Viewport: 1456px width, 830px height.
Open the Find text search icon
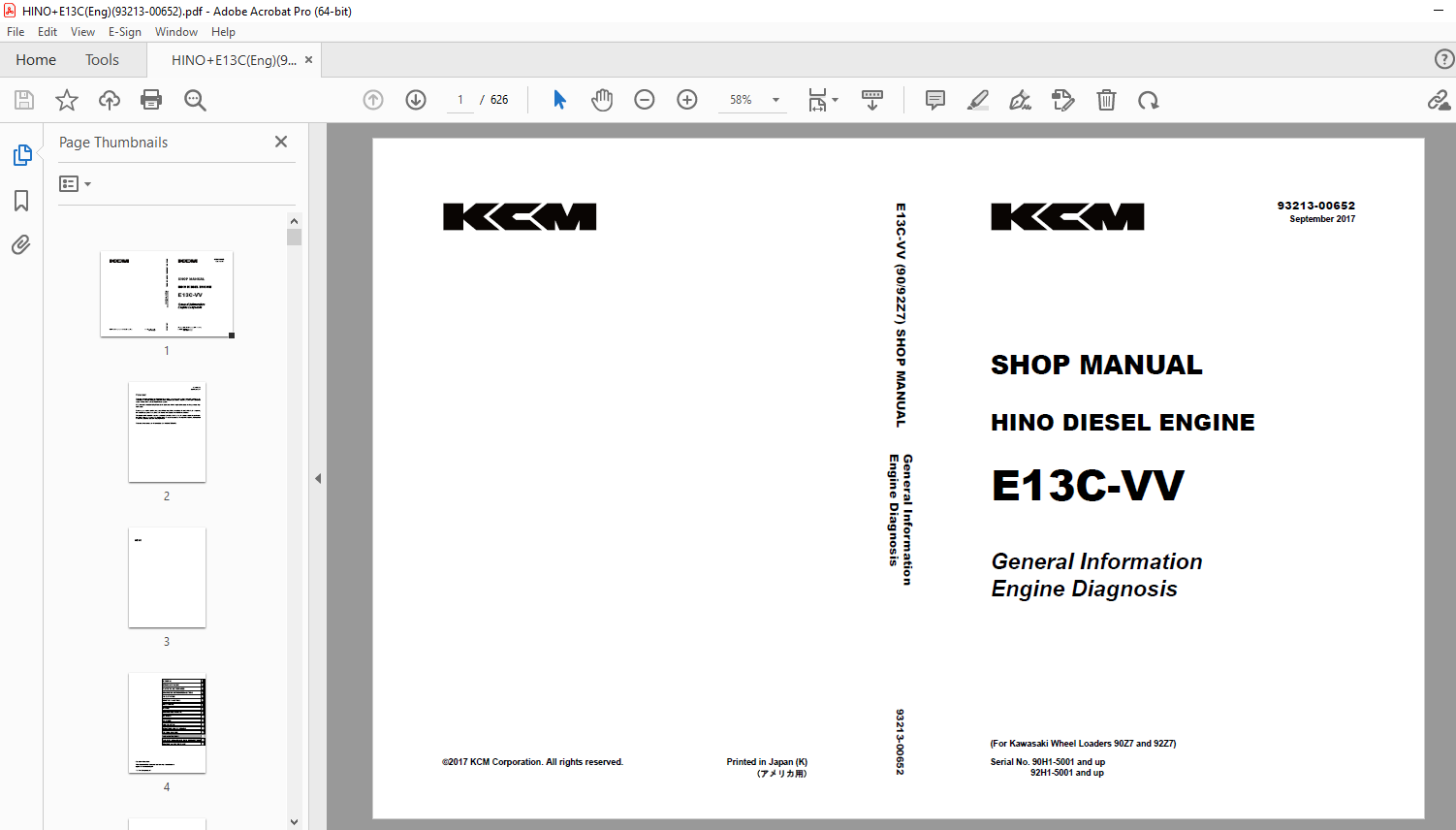click(195, 100)
